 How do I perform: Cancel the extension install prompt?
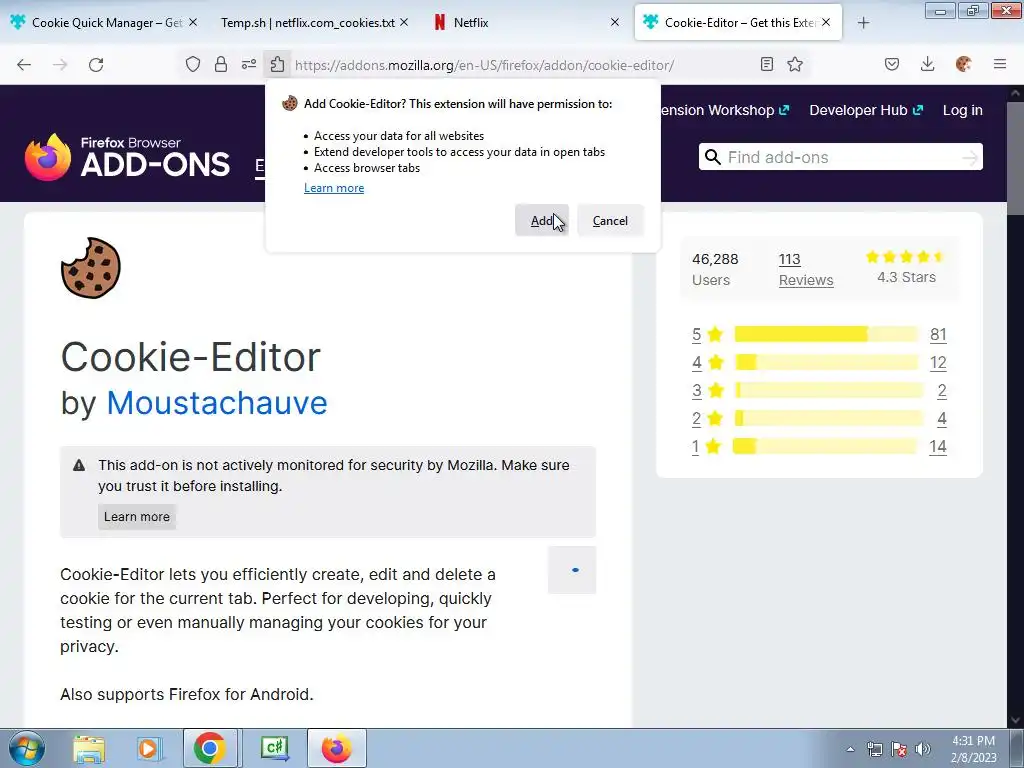coord(610,221)
